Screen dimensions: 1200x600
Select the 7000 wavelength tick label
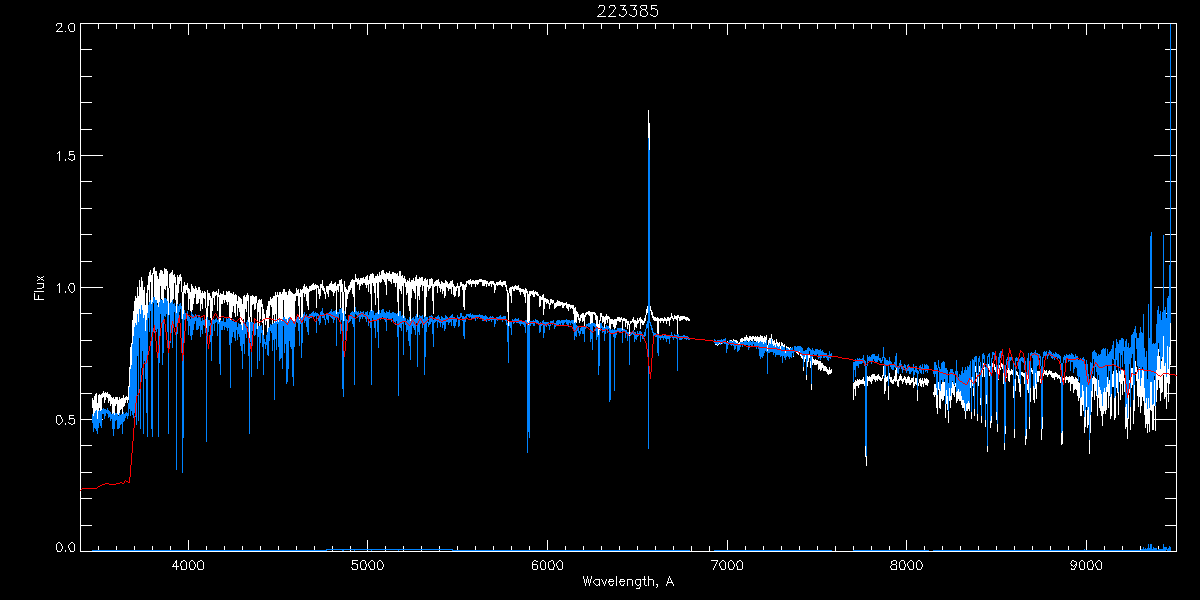pos(727,565)
